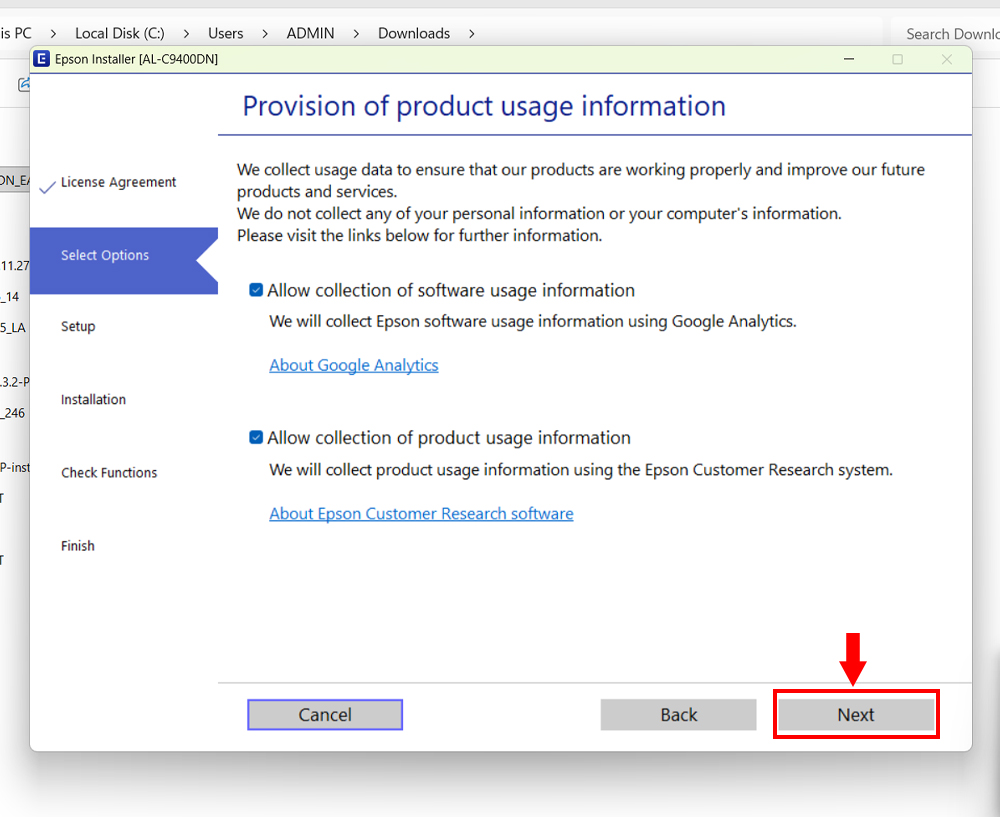The height and width of the screenshot is (817, 1000).
Task: Select the Finish step in the sidebar
Action: (x=78, y=546)
